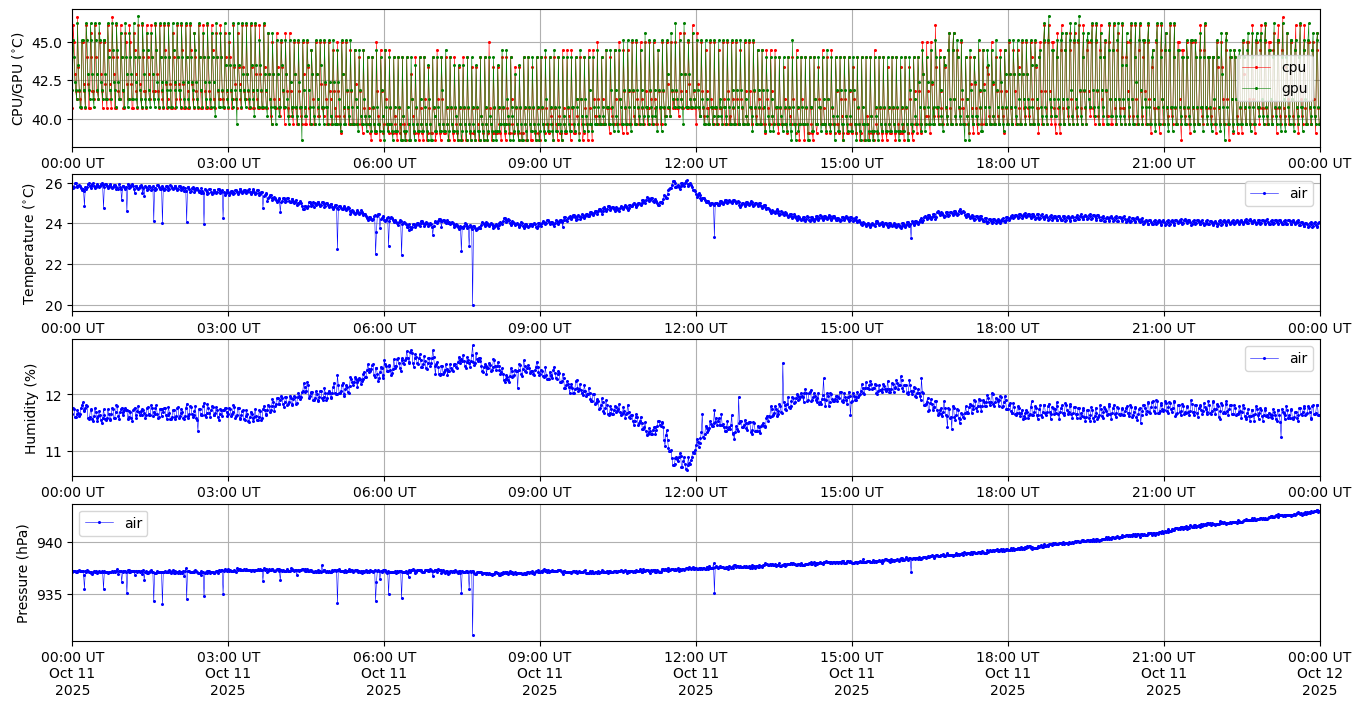Select the air legend in Humidity plot

tap(1278, 358)
